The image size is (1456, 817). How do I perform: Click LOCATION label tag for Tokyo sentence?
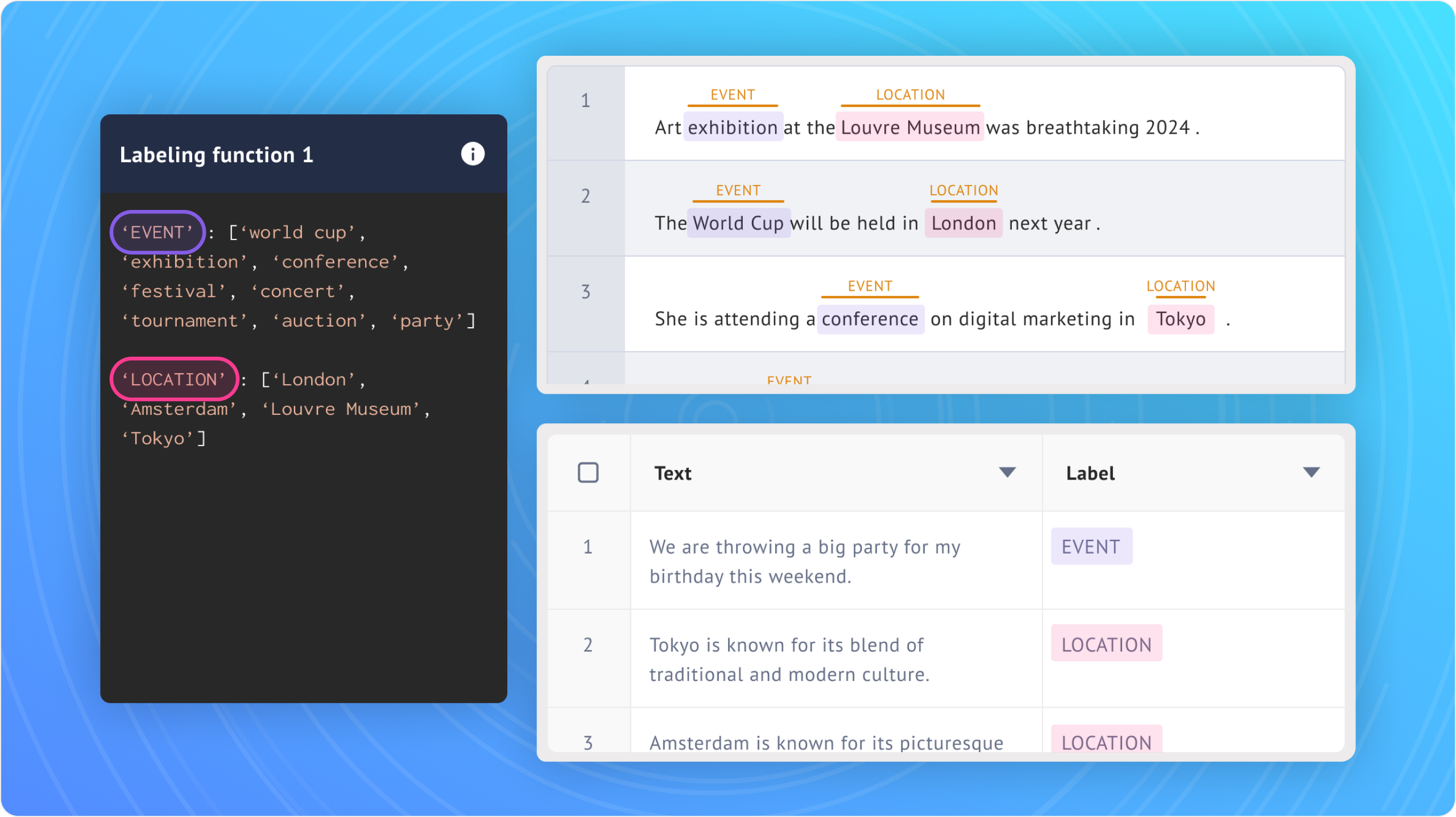coord(1106,644)
